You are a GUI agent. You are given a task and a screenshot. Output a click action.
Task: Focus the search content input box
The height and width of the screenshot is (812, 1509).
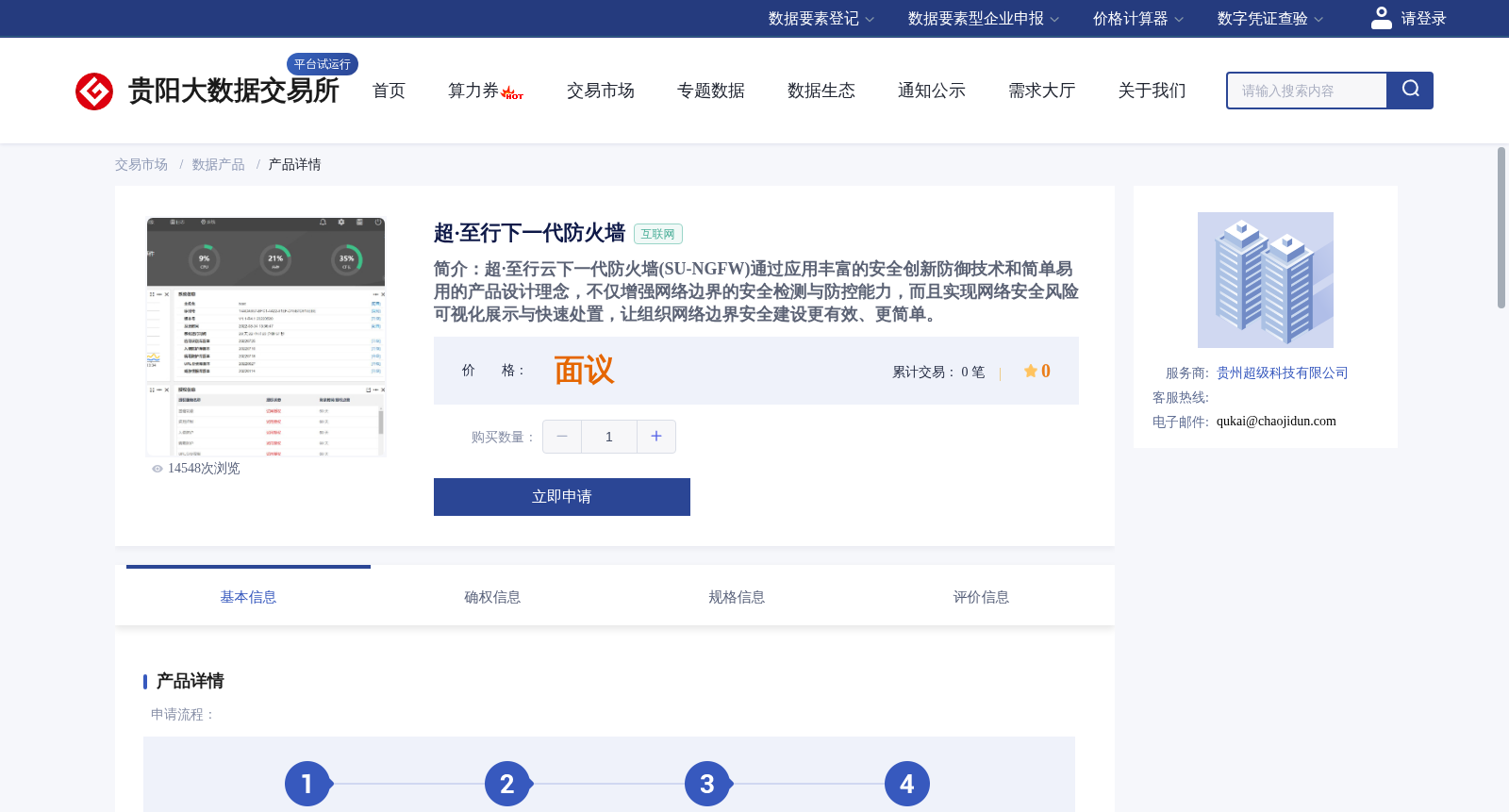[x=1307, y=91]
